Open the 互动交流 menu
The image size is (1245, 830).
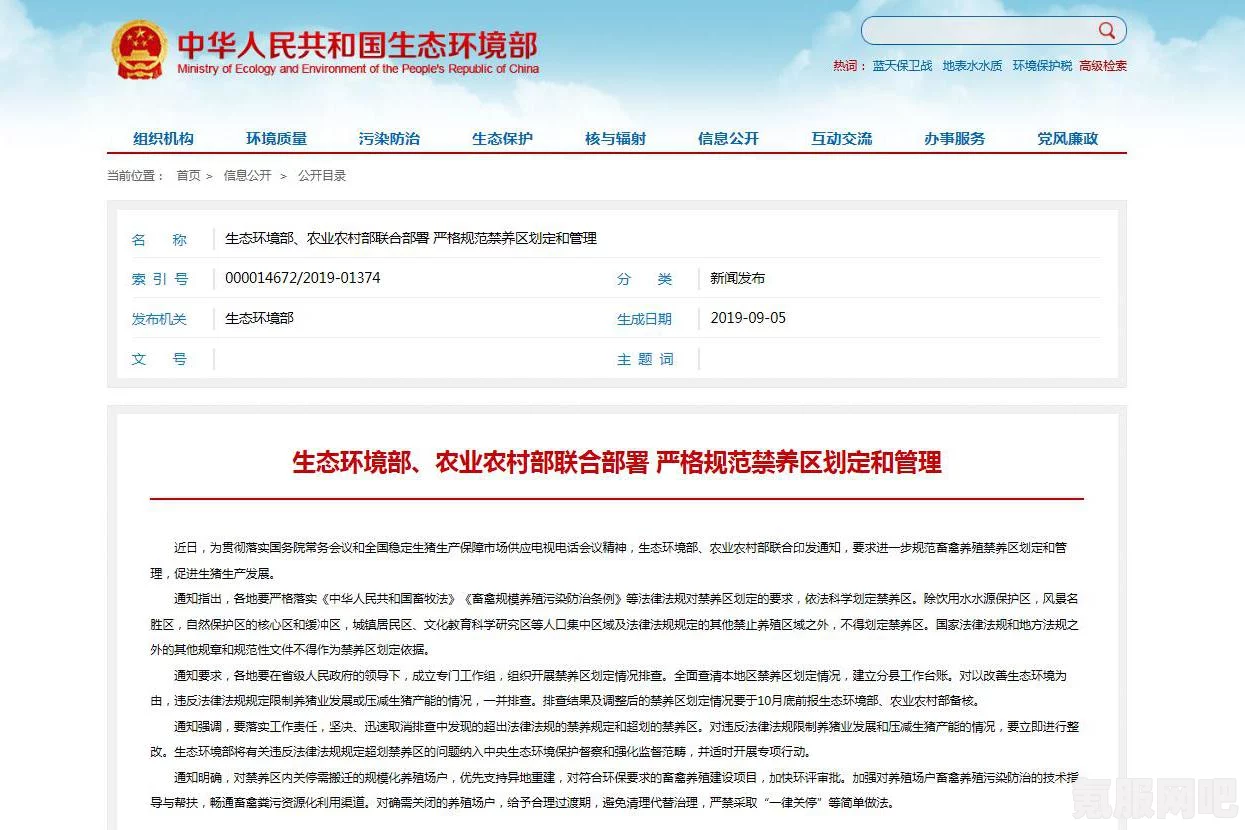coord(842,139)
